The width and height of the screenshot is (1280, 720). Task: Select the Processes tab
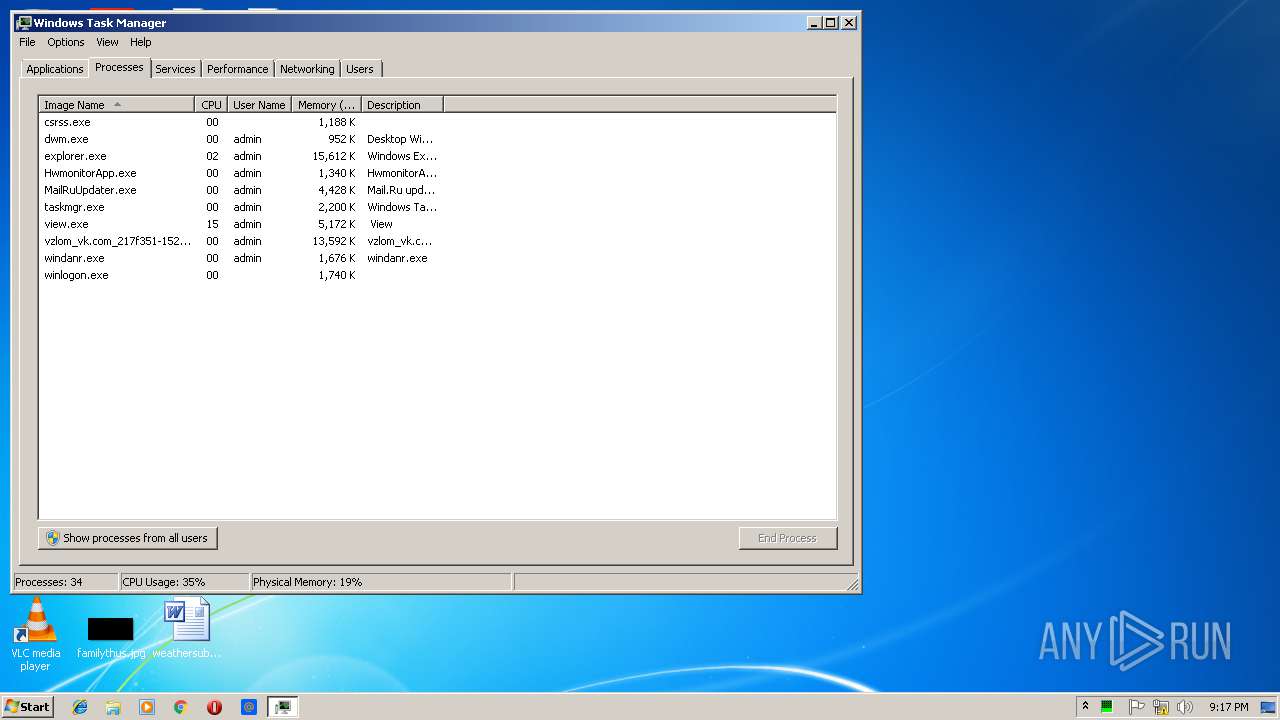(x=119, y=67)
